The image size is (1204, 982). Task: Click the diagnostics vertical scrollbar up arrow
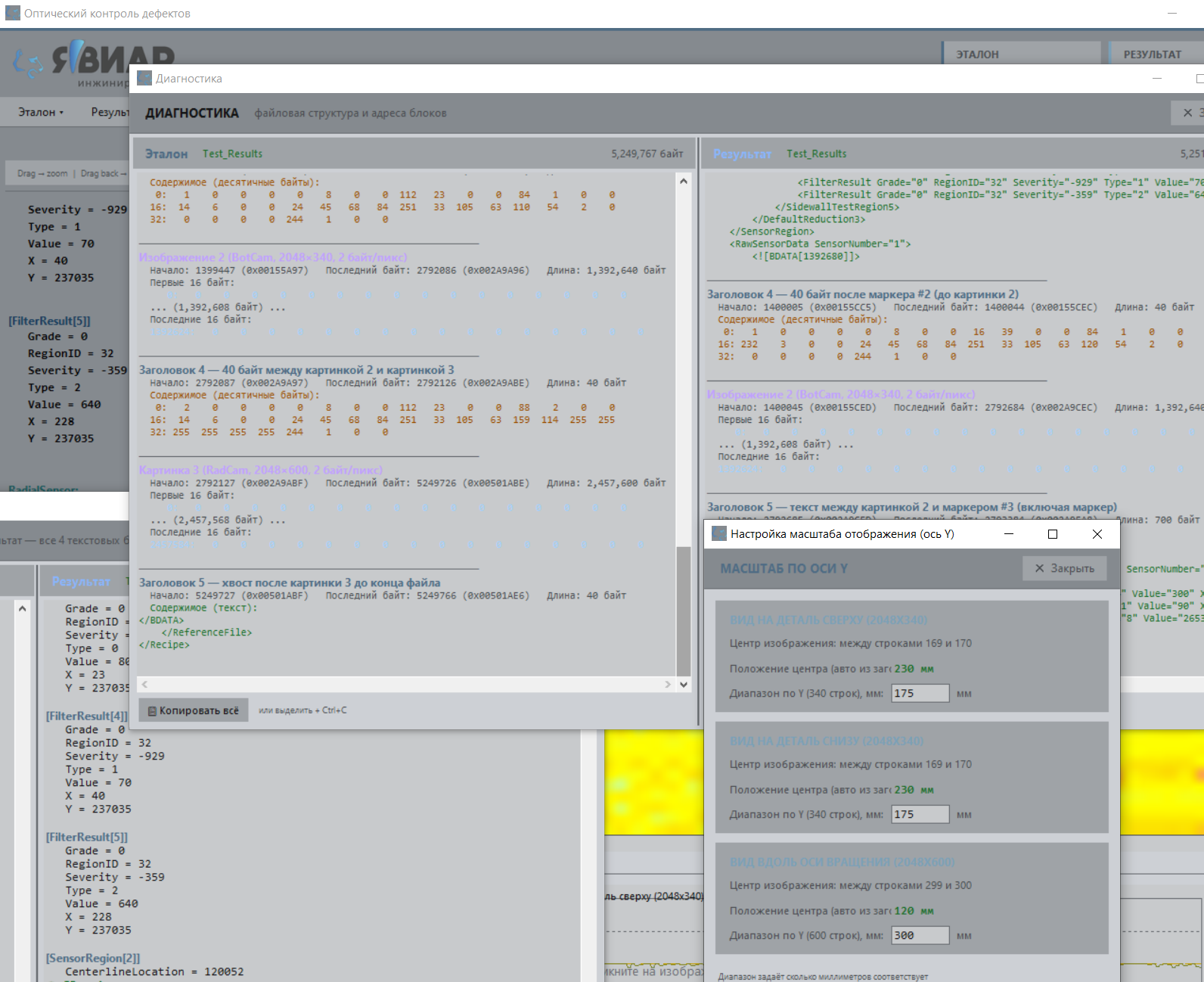pyautogui.click(x=684, y=181)
